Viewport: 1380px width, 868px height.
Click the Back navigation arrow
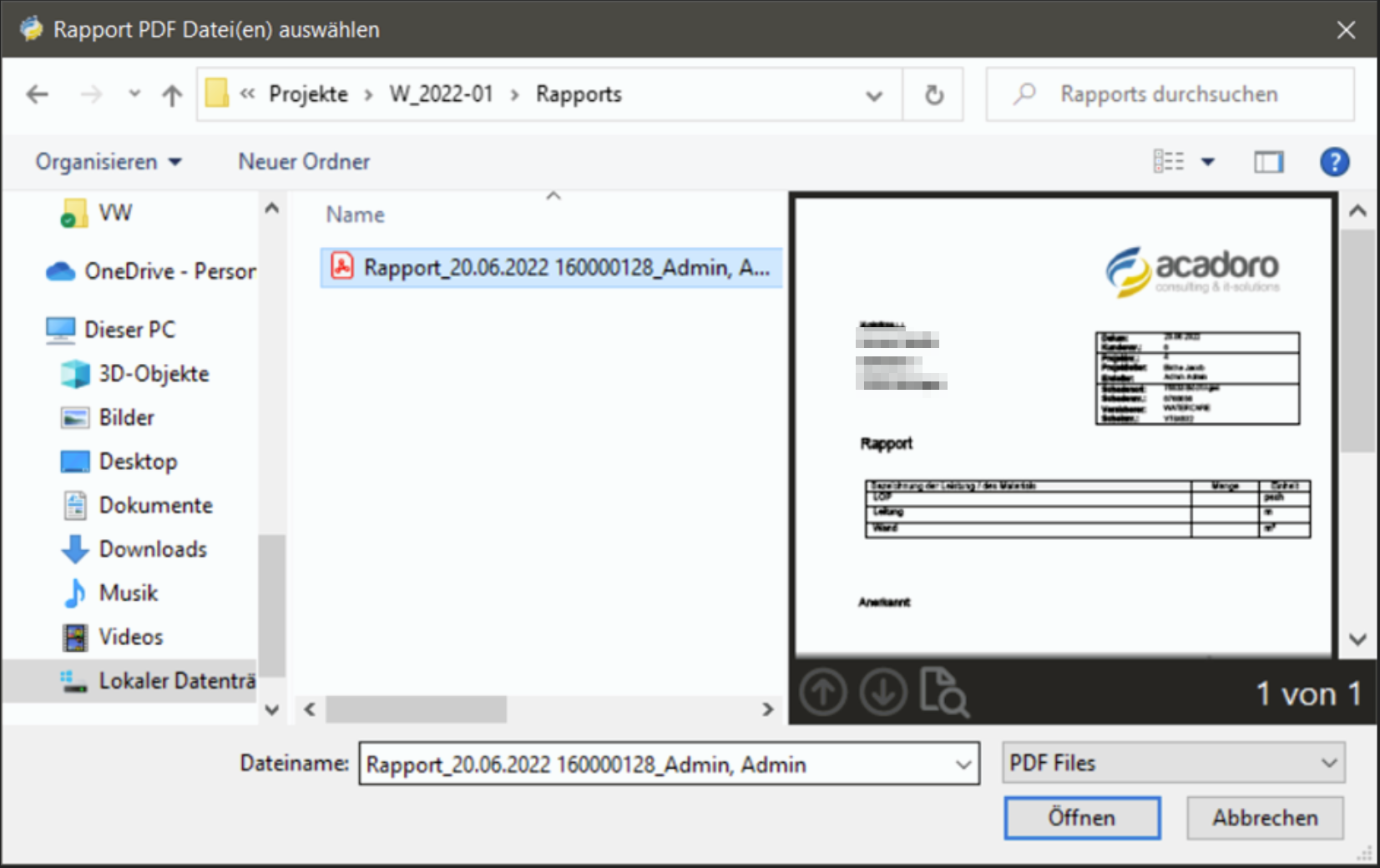pos(38,95)
